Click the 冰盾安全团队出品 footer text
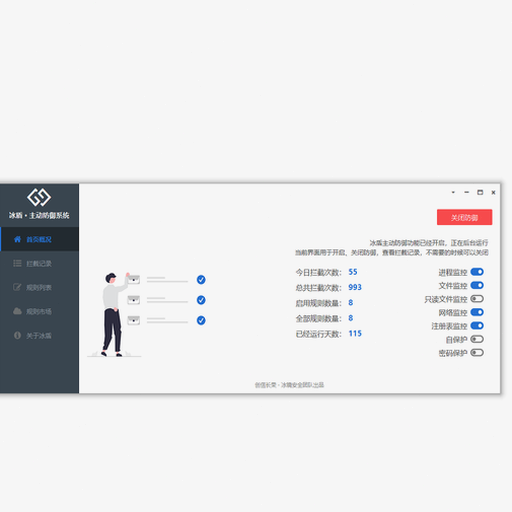This screenshot has height=512, width=512. tap(302, 385)
